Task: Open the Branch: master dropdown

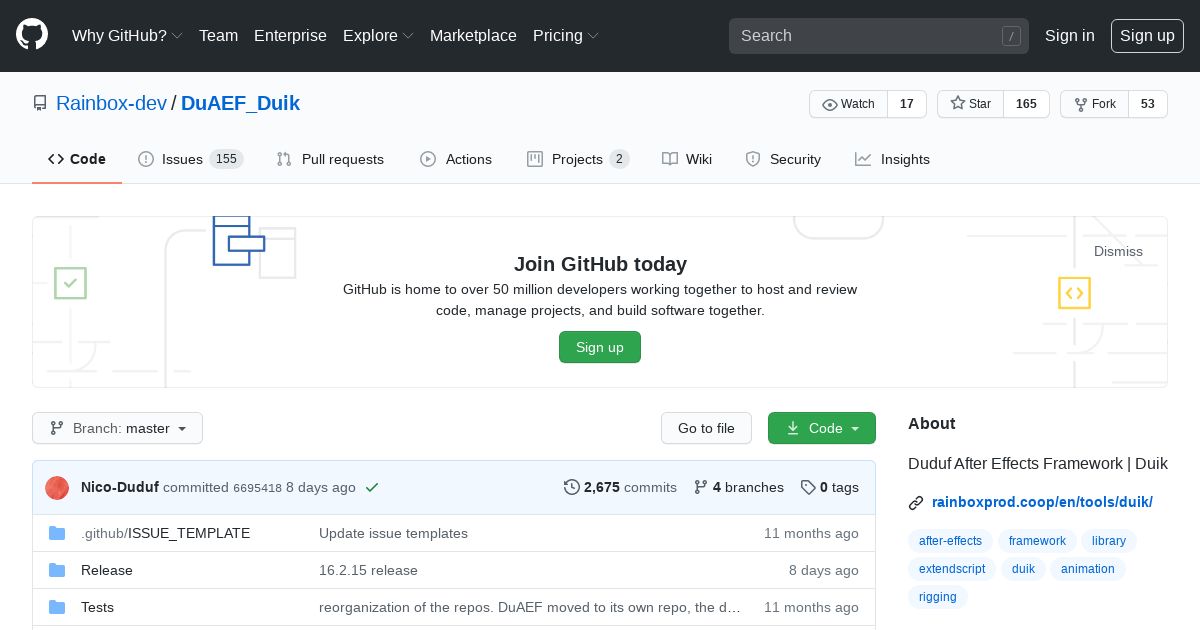Action: click(x=117, y=428)
